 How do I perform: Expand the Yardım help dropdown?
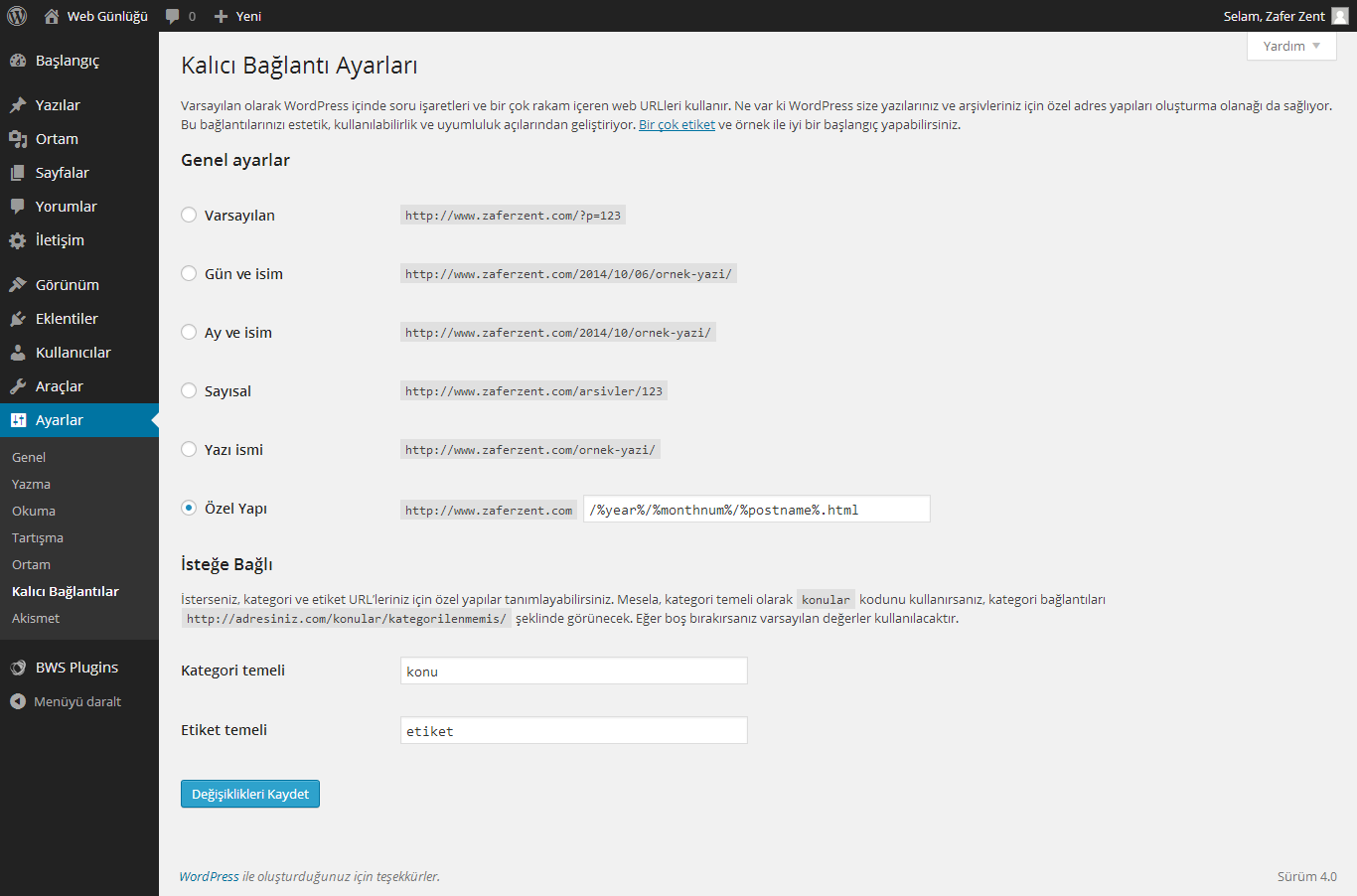point(1291,46)
